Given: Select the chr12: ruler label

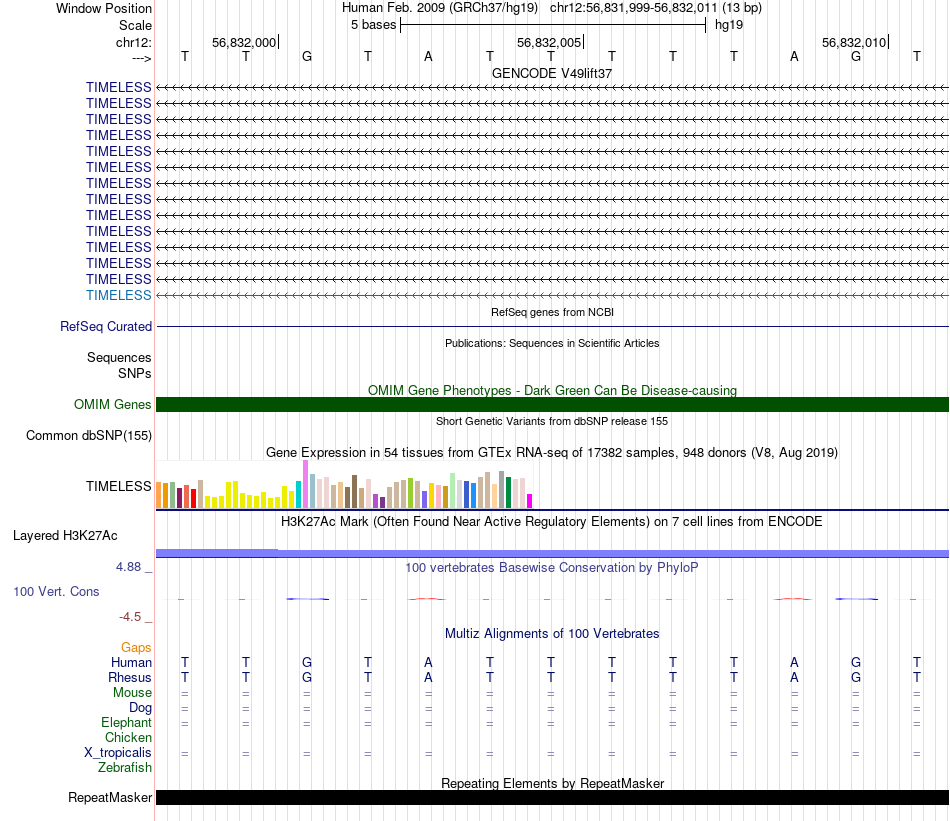Looking at the screenshot, I should (134, 42).
